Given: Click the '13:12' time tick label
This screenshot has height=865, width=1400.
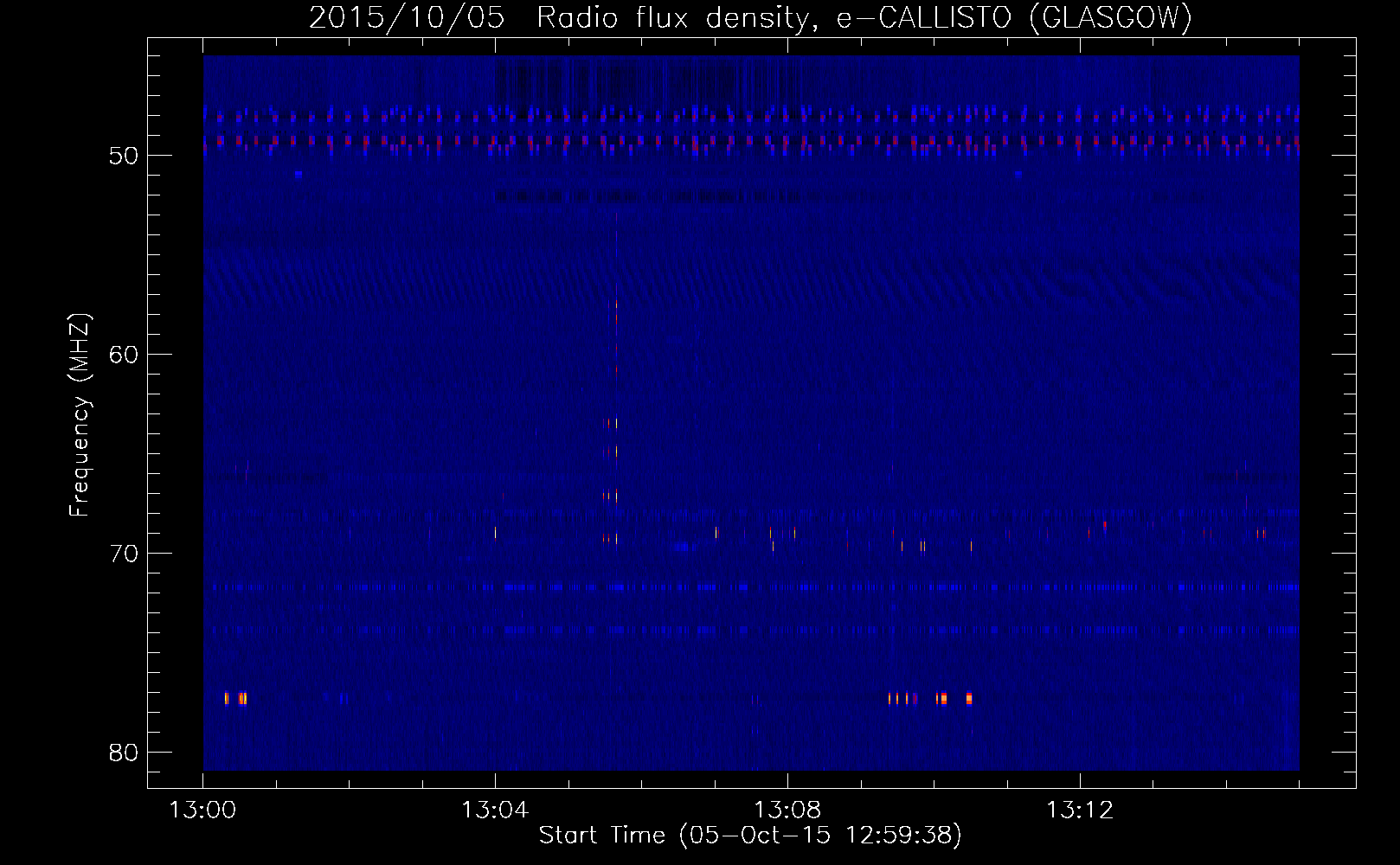Looking at the screenshot, I should pos(1080,811).
